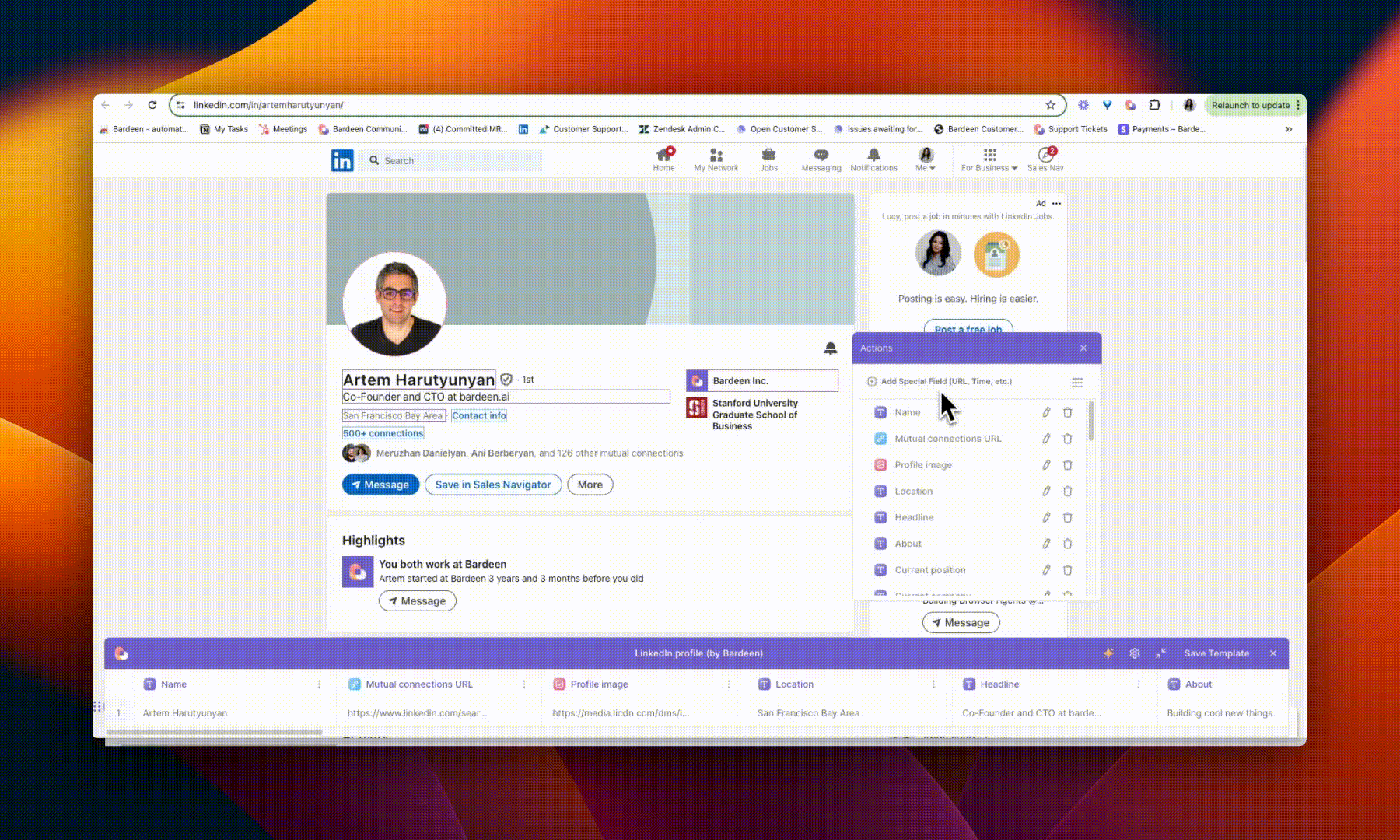Click Save Template
This screenshot has width=1400, height=840.
(1216, 653)
